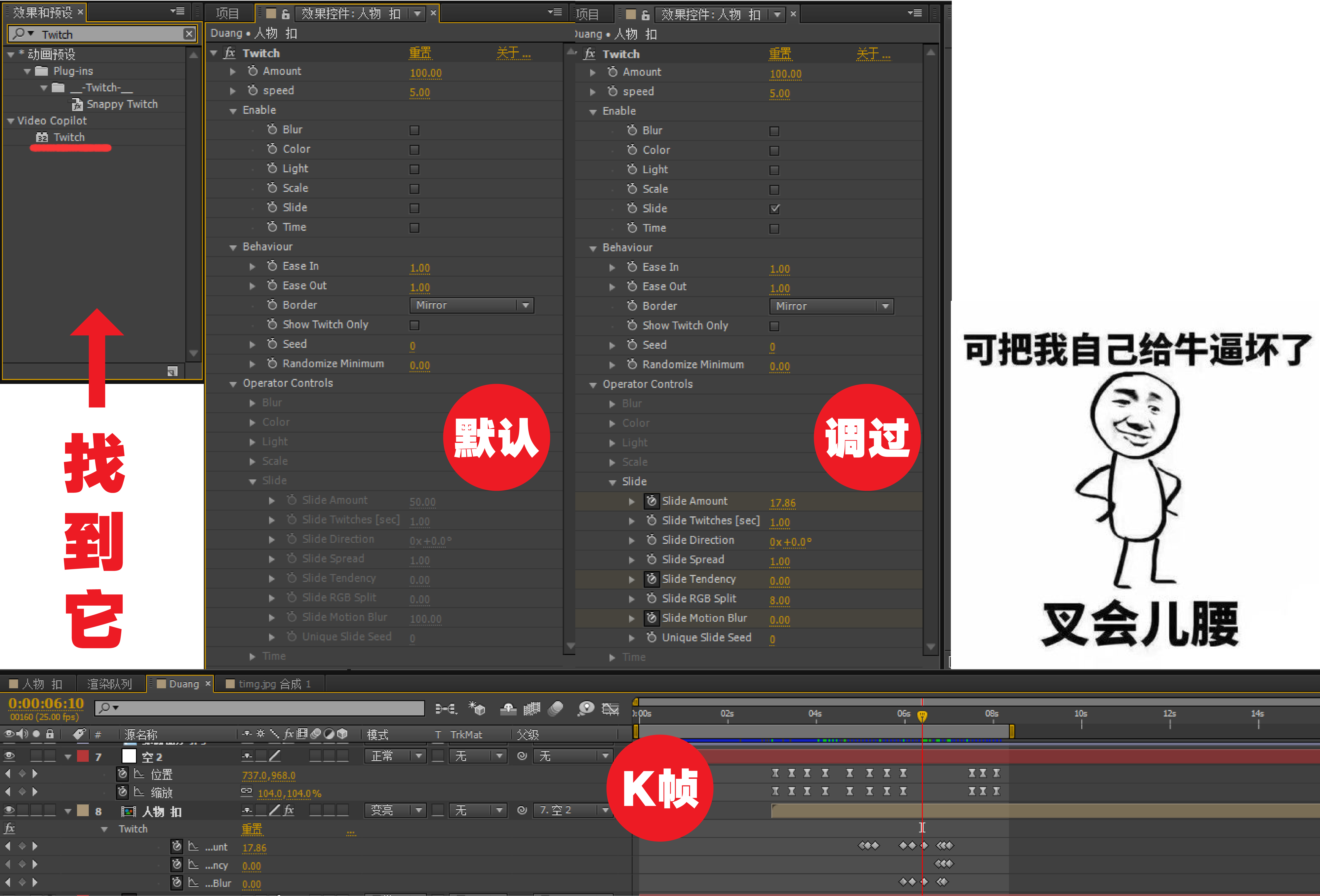Enable the Light checkbox in the default (默认) panel
The width and height of the screenshot is (1320, 896).
[x=415, y=169]
